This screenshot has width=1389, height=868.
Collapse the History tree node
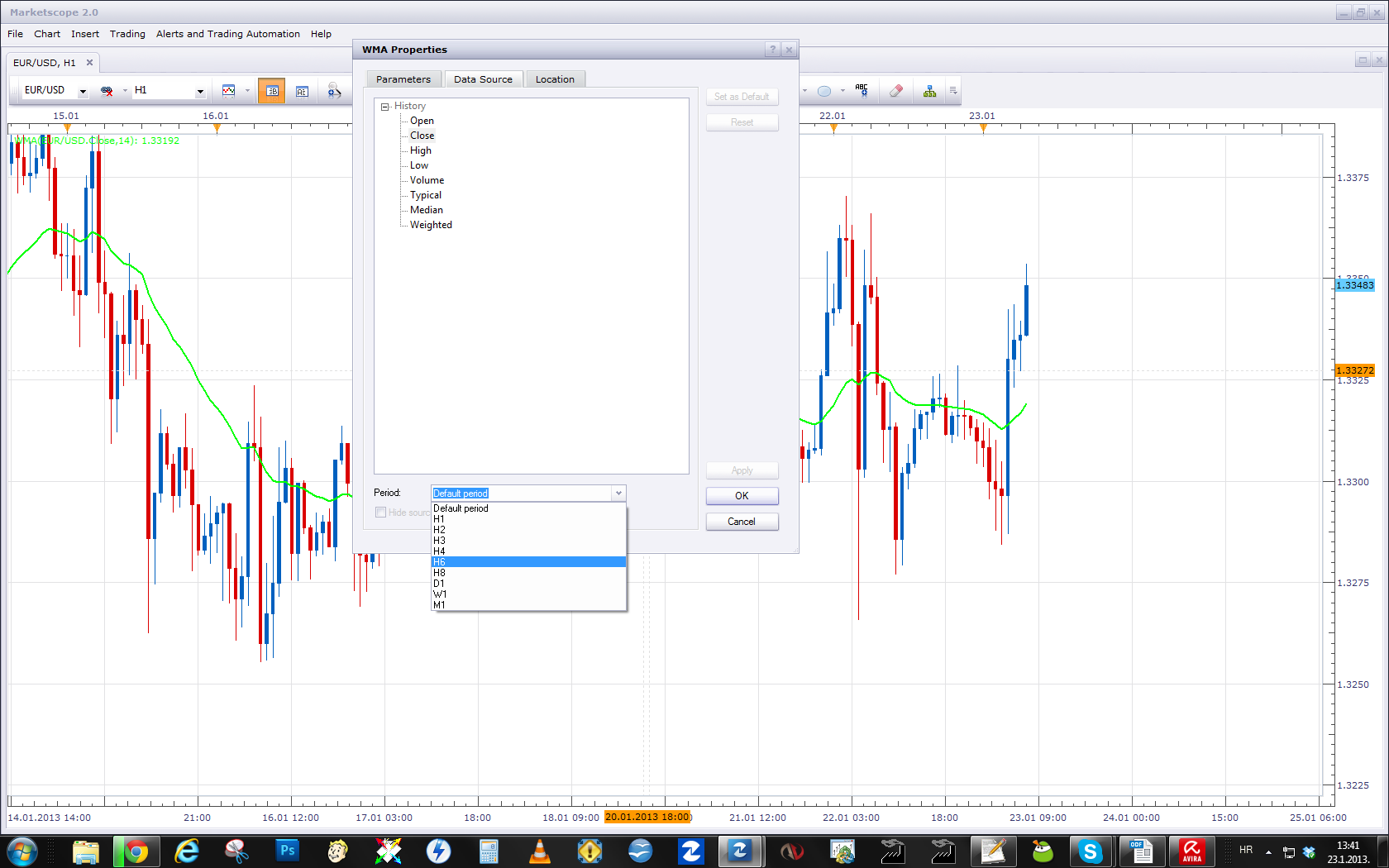tap(384, 107)
